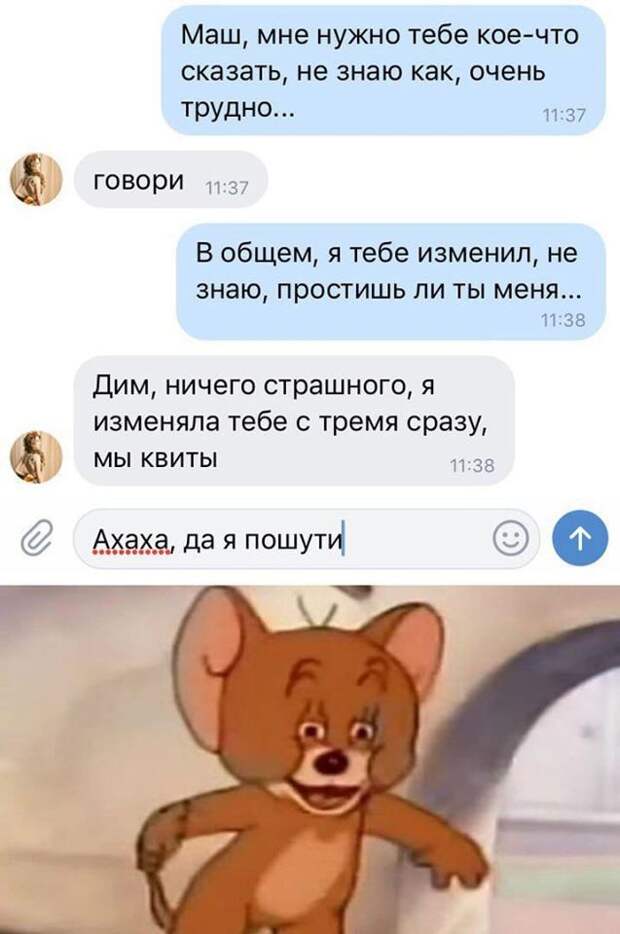Image resolution: width=620 pixels, height=934 pixels.
Task: Open avatar beside the "мы квиты" message
Action: pos(37,457)
